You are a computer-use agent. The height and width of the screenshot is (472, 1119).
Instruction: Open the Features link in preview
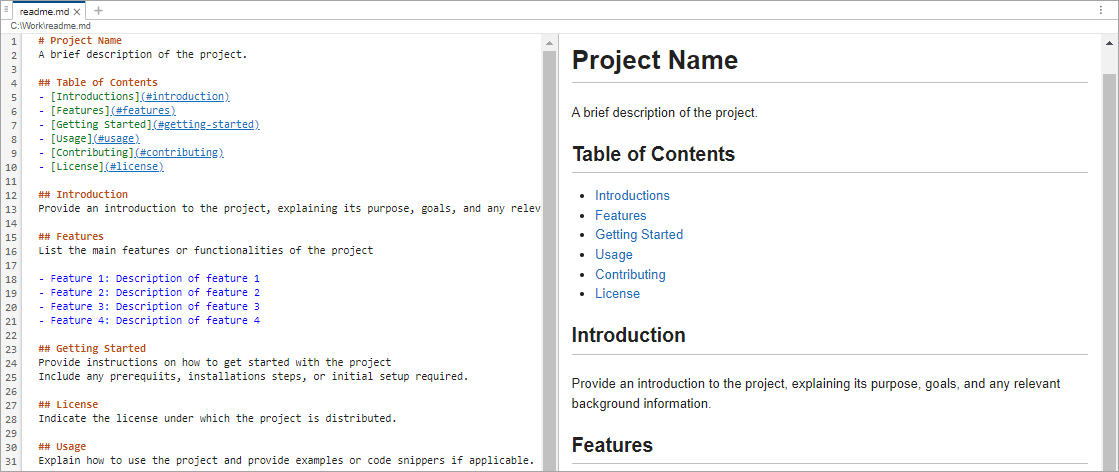[621, 216]
